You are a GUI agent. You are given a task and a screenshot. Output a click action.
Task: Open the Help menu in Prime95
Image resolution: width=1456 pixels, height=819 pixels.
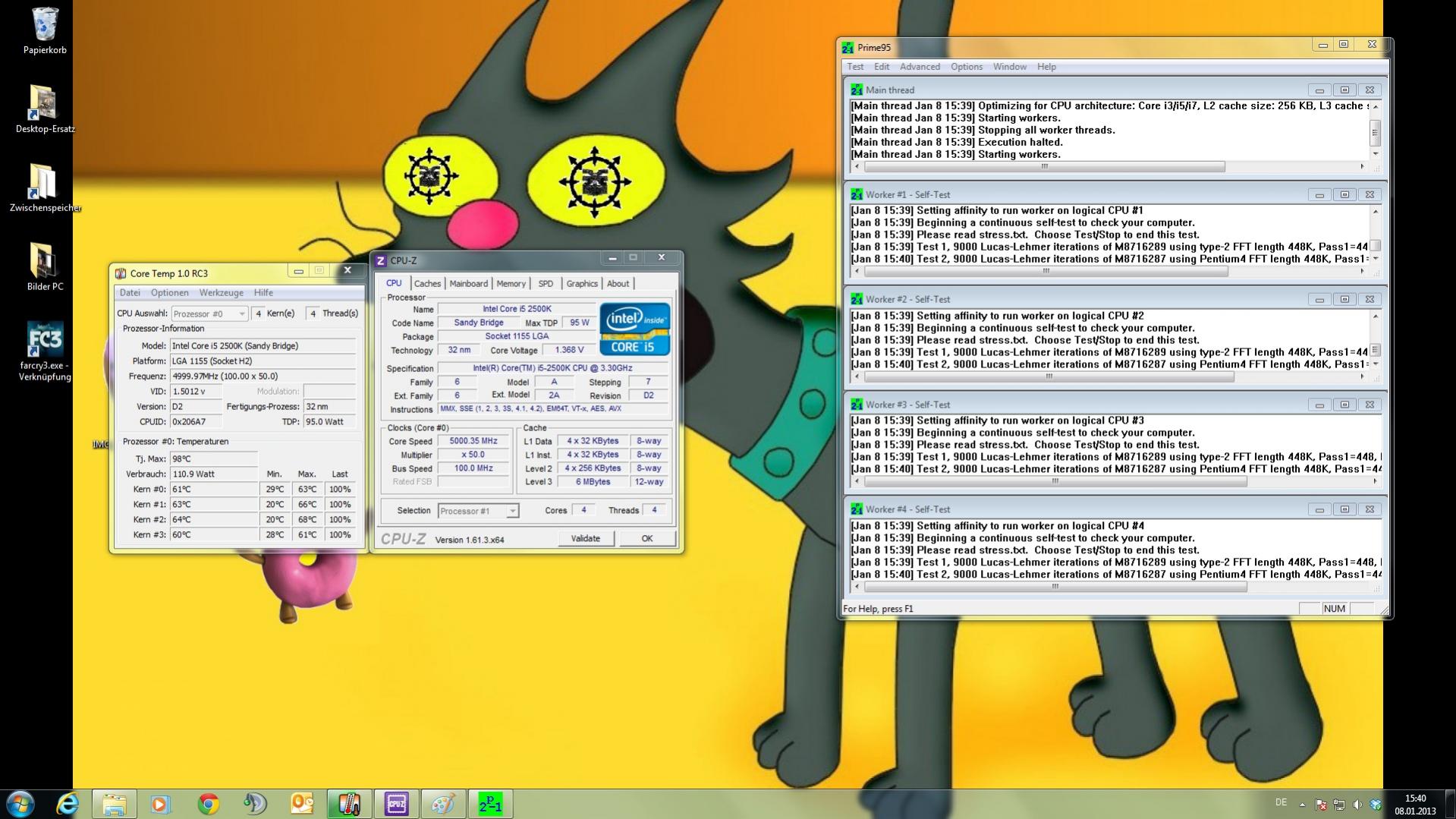(1046, 67)
